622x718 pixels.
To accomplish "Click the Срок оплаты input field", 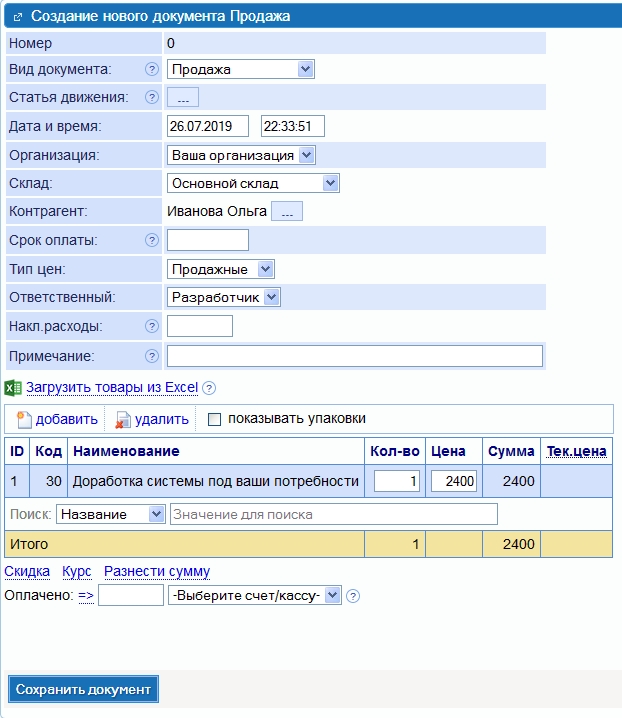I will pyautogui.click(x=208, y=240).
